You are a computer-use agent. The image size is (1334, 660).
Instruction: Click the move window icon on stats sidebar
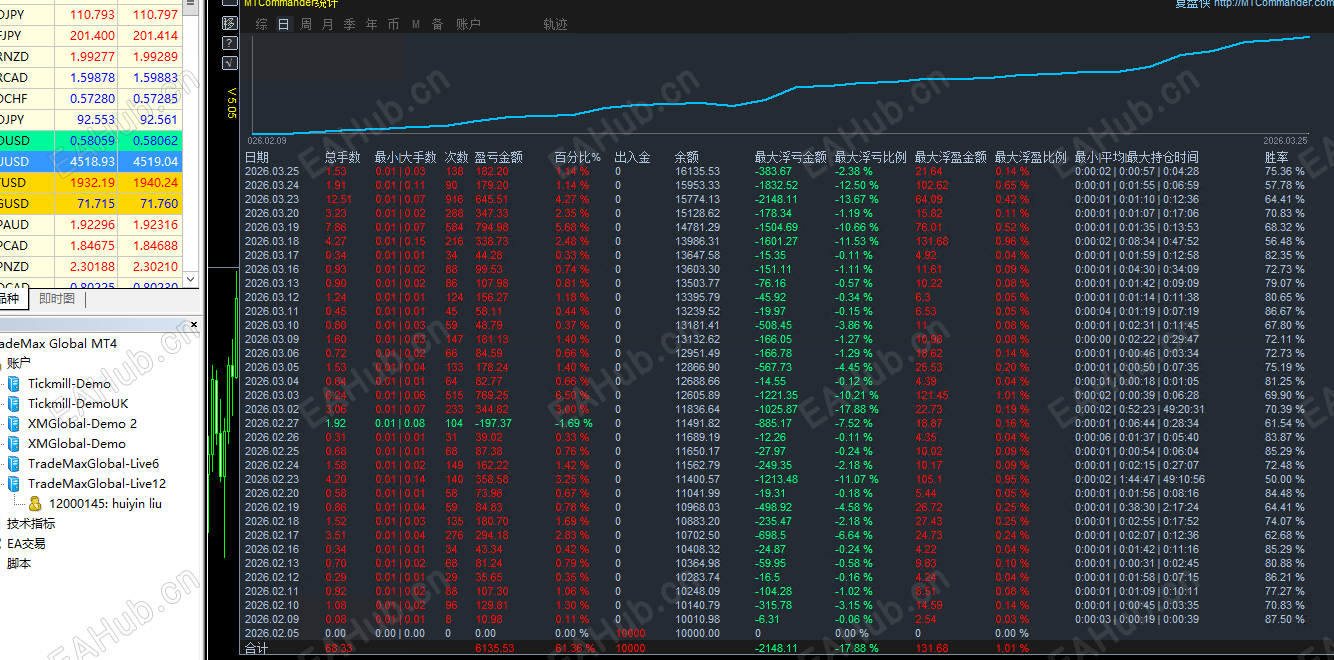coord(229,23)
